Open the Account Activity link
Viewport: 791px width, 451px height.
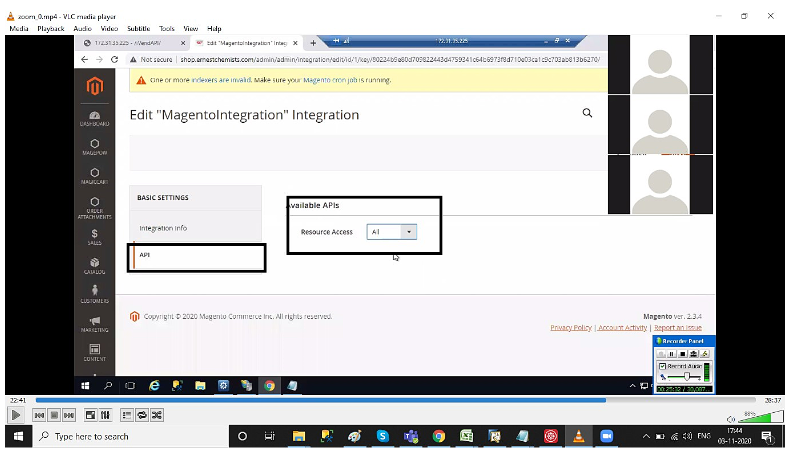click(623, 328)
